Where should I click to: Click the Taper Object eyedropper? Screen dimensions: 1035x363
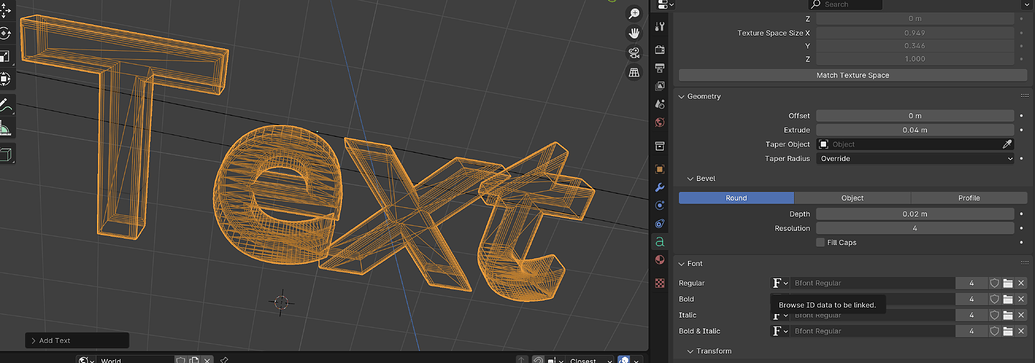(x=1008, y=144)
